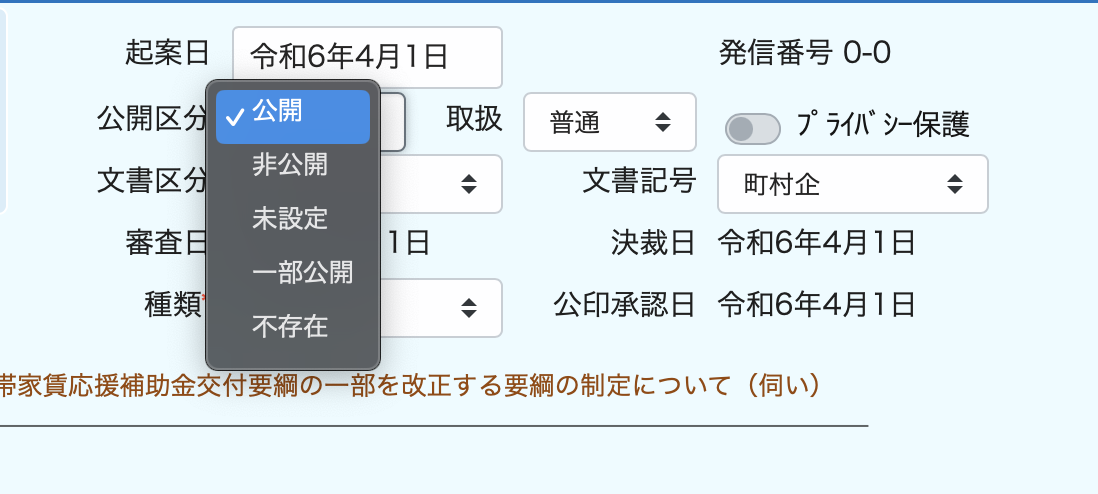Open the 文書記号 dropdown showing 町村企

852,184
